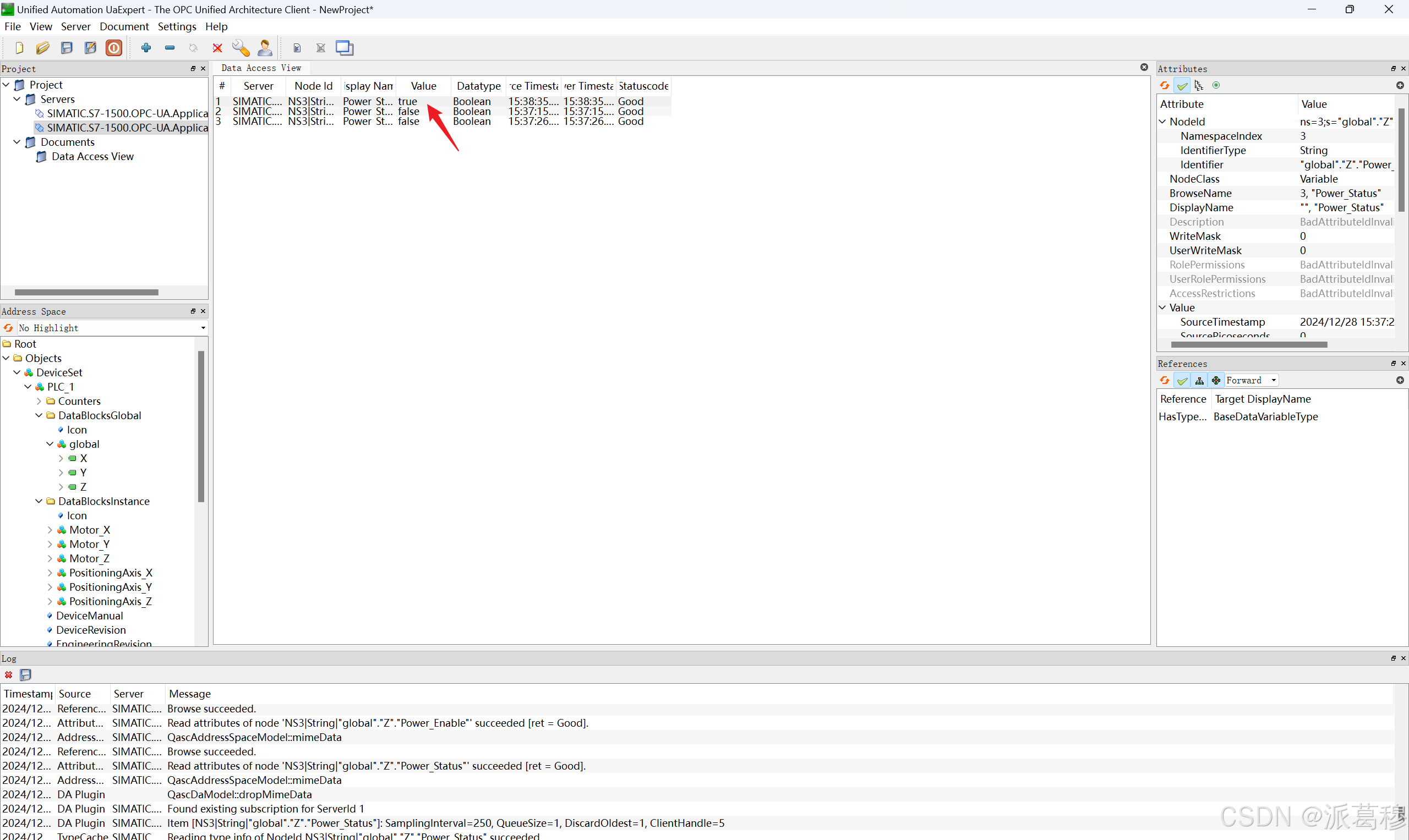The image size is (1409, 840).
Task: Refresh the Attributes panel
Action: pos(1165,85)
